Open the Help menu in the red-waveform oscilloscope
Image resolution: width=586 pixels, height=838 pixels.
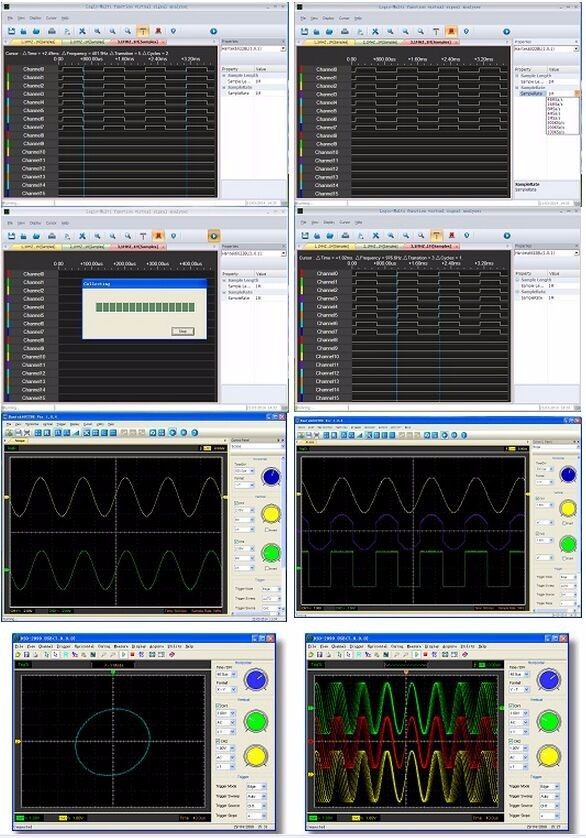coord(482,646)
